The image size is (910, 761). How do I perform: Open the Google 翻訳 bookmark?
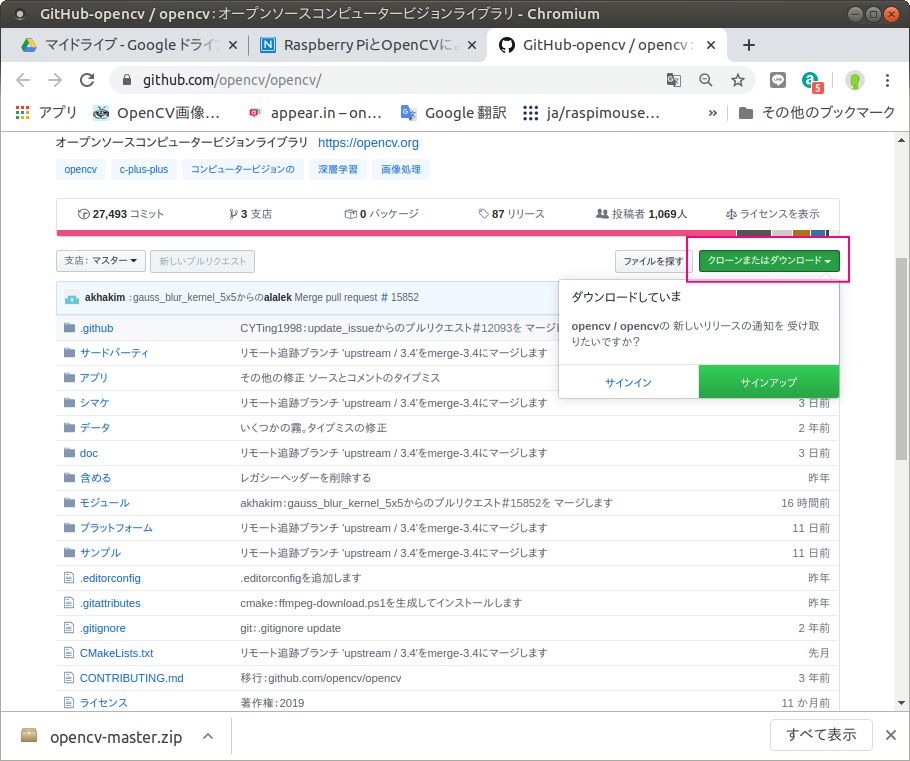click(x=454, y=113)
